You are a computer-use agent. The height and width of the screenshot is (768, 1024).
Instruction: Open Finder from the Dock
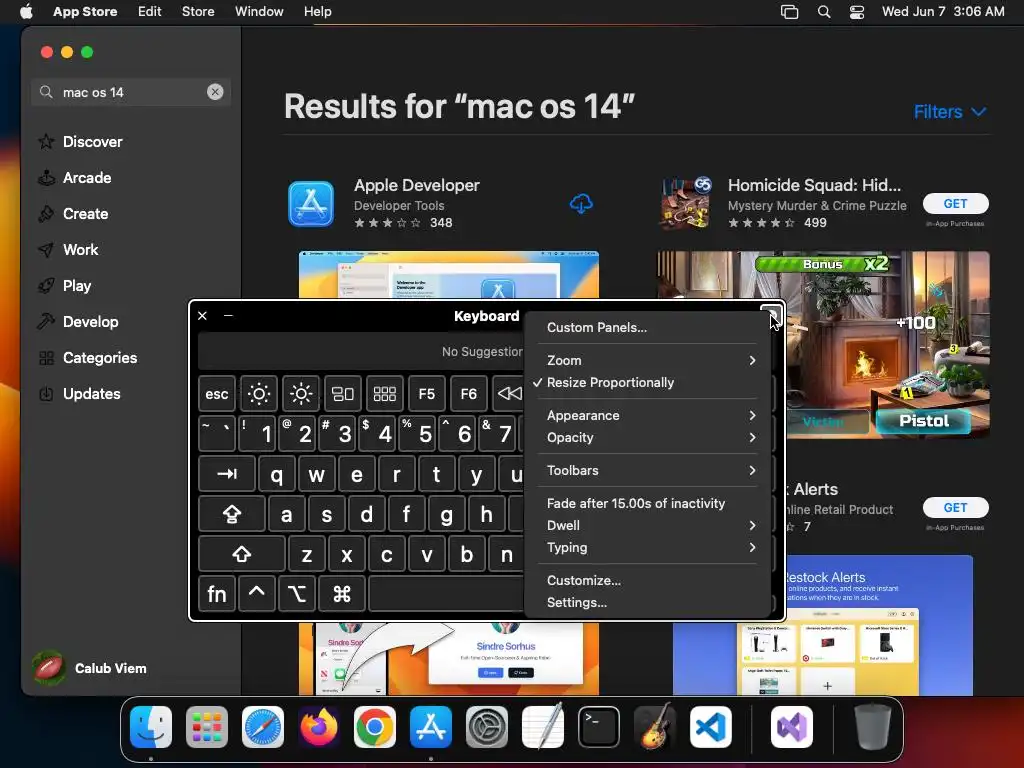click(x=151, y=727)
